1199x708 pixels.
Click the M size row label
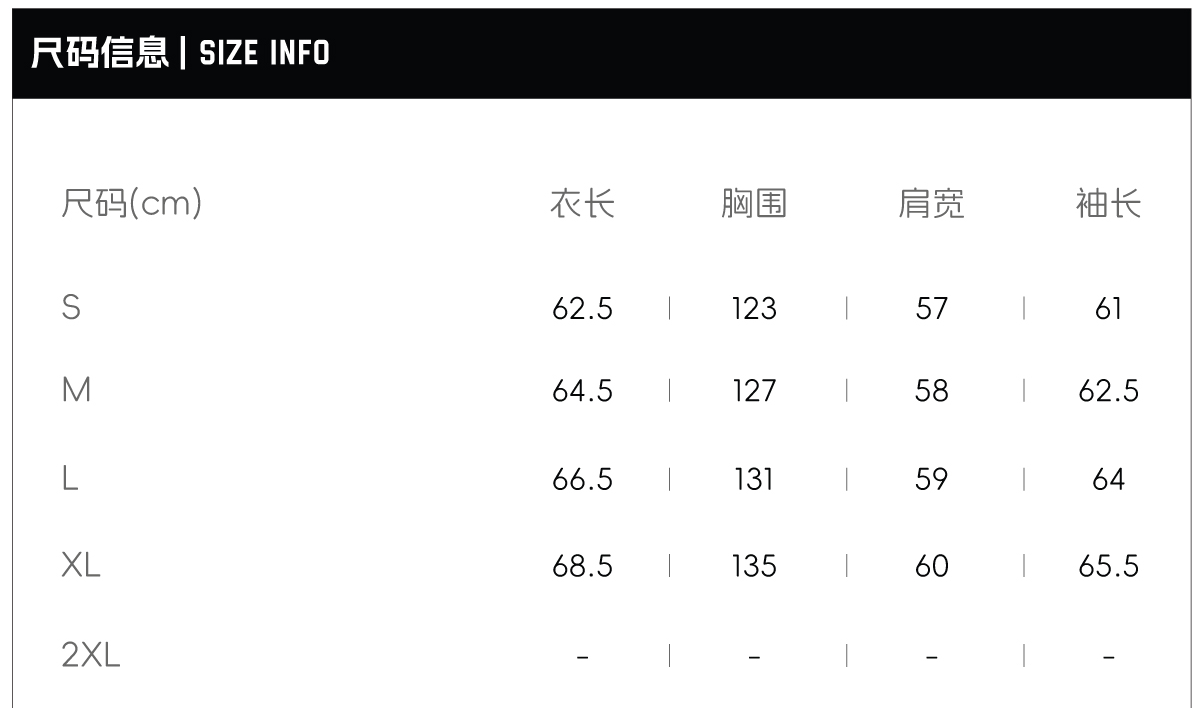pos(76,390)
